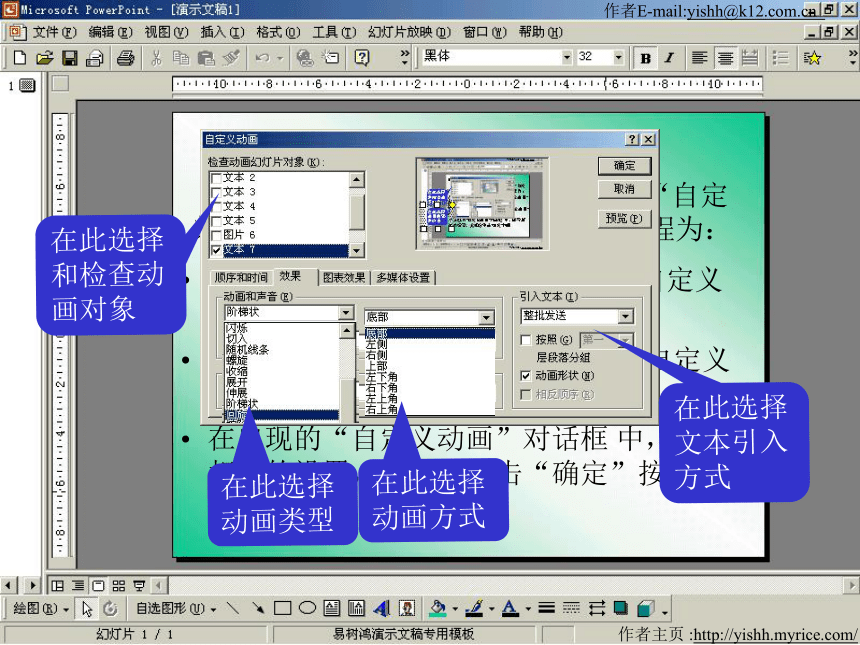The image size is (860, 645).
Task: Click the Line Color brush swatch
Action: pyautogui.click(x=474, y=608)
